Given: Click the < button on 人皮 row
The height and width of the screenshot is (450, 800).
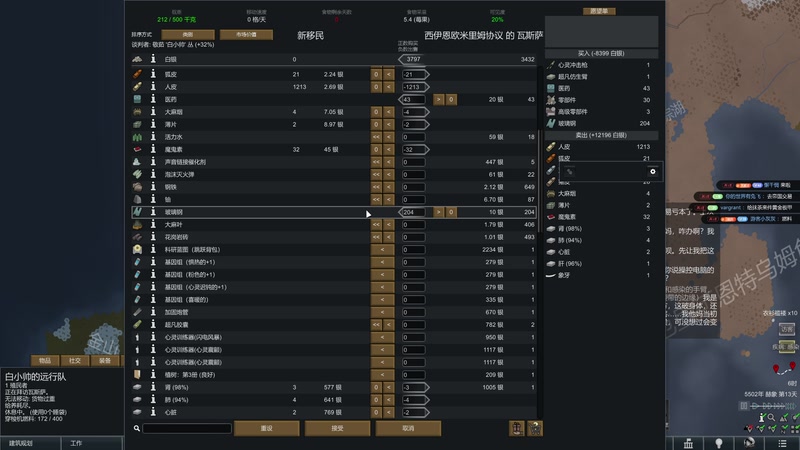Looking at the screenshot, I should [x=389, y=87].
